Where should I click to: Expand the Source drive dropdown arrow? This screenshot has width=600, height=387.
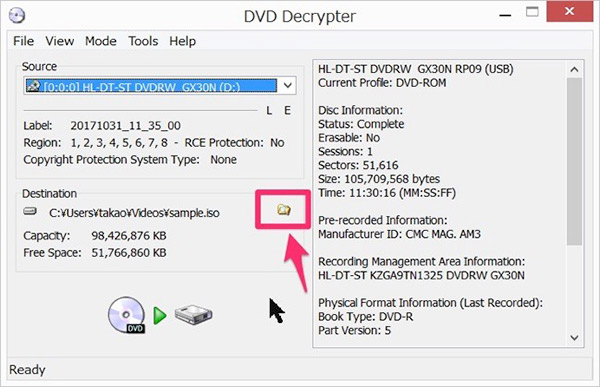point(288,85)
